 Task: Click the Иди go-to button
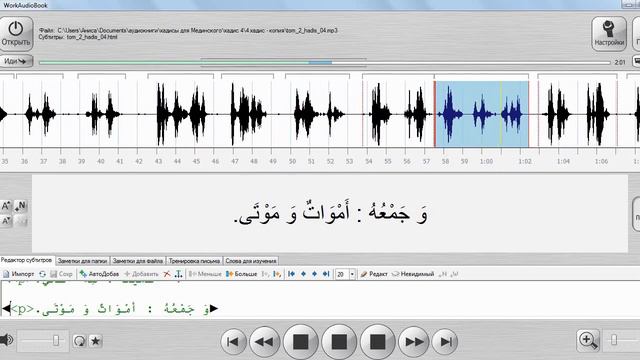16,61
